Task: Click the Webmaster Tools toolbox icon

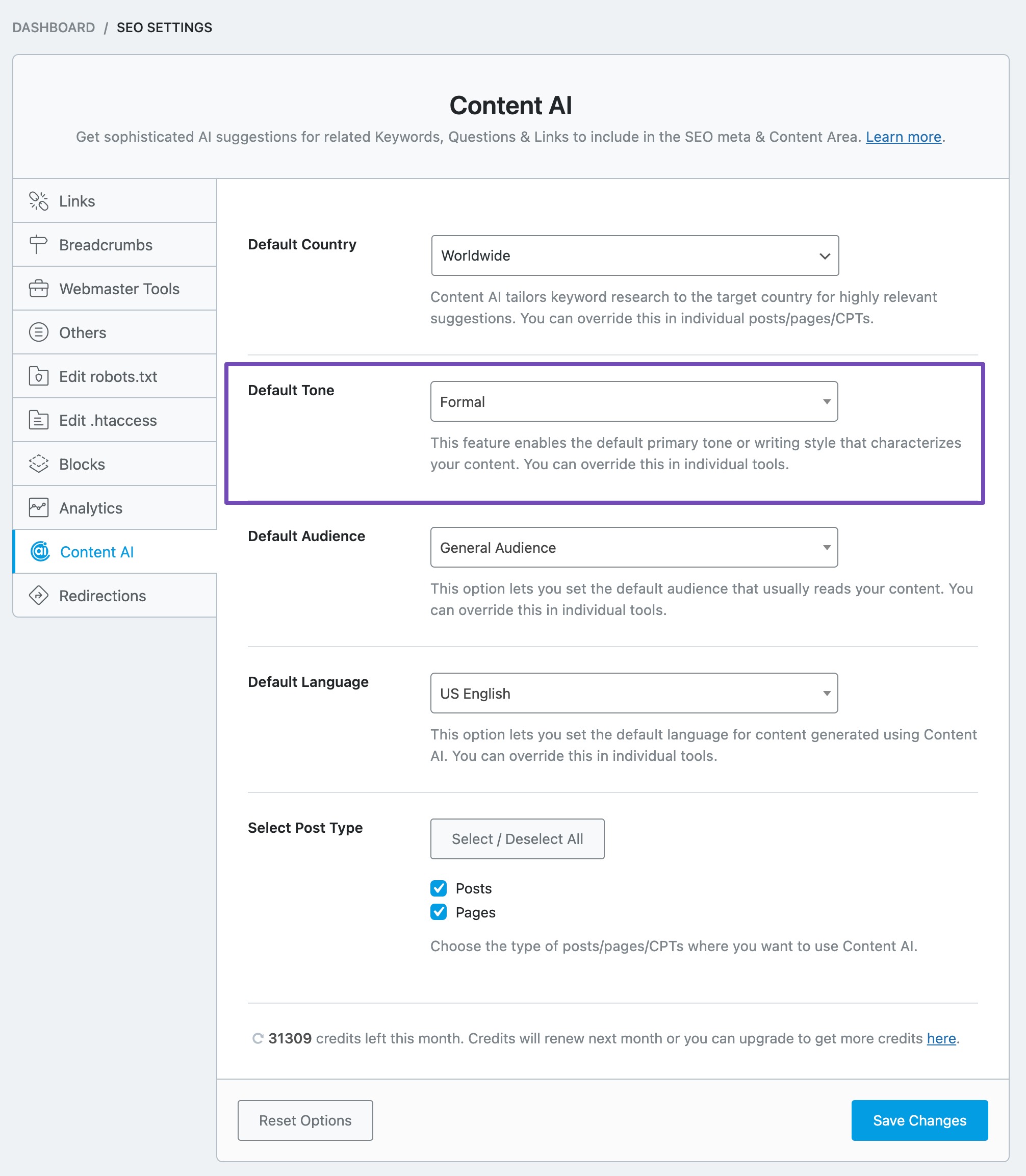Action: pyautogui.click(x=38, y=289)
